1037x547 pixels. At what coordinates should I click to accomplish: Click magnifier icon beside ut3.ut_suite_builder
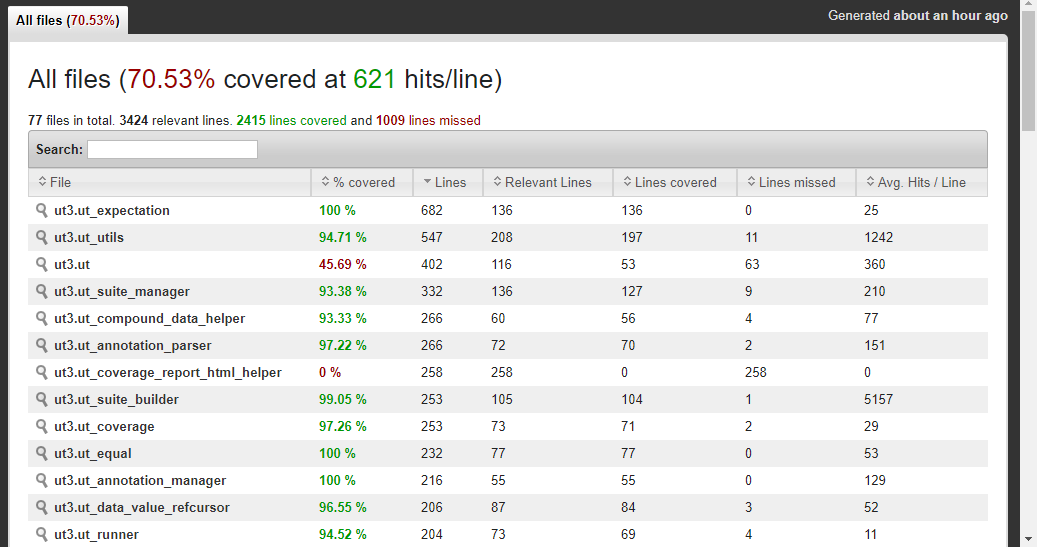42,399
